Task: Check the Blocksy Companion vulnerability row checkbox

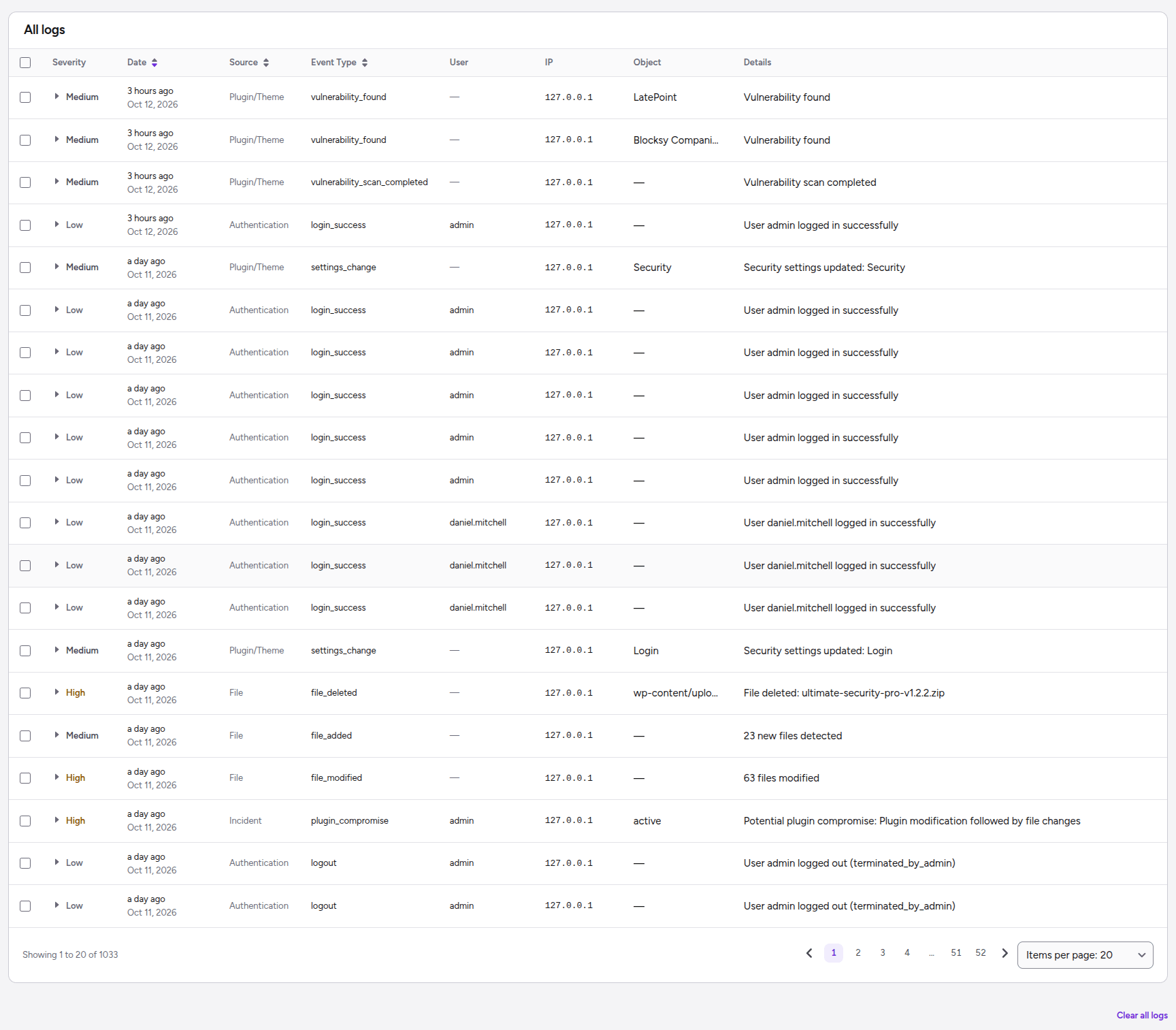Action: [x=25, y=140]
